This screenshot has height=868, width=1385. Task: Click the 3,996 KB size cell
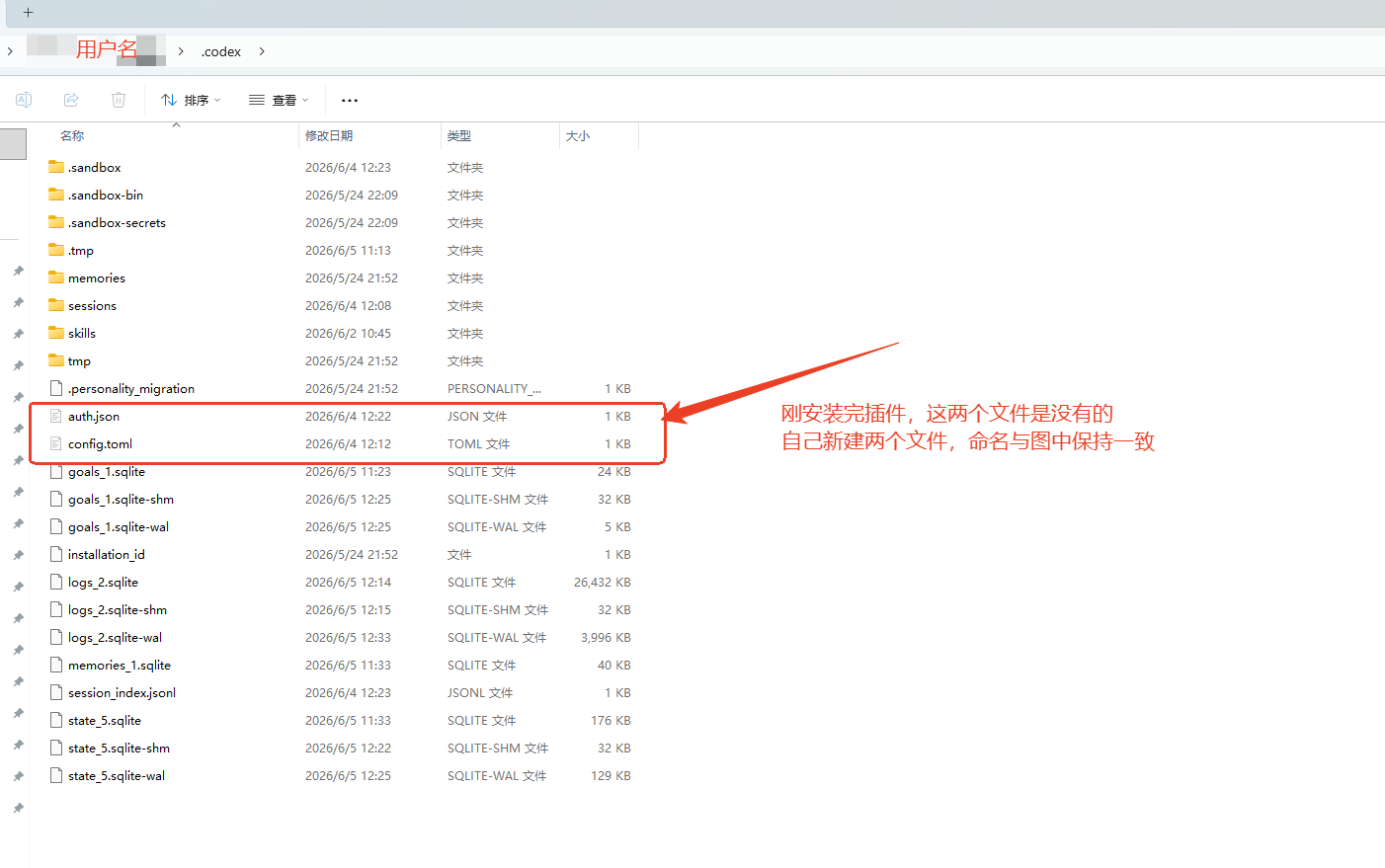click(606, 638)
